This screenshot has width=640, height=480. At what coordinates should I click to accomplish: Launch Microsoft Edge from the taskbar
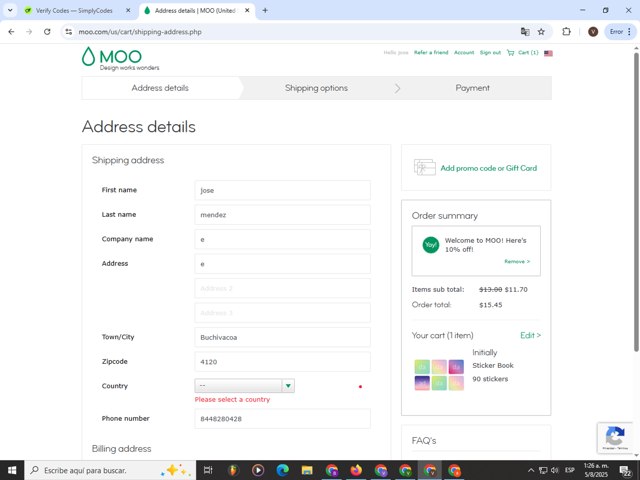point(282,470)
